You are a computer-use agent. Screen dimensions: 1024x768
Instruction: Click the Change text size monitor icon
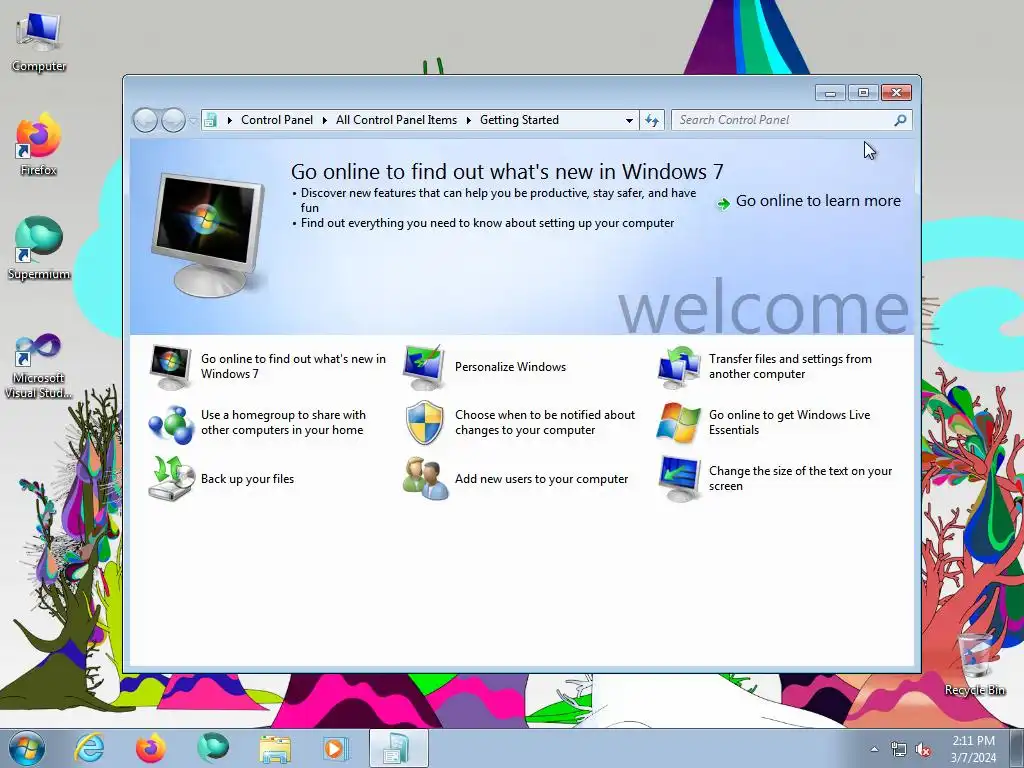click(679, 479)
